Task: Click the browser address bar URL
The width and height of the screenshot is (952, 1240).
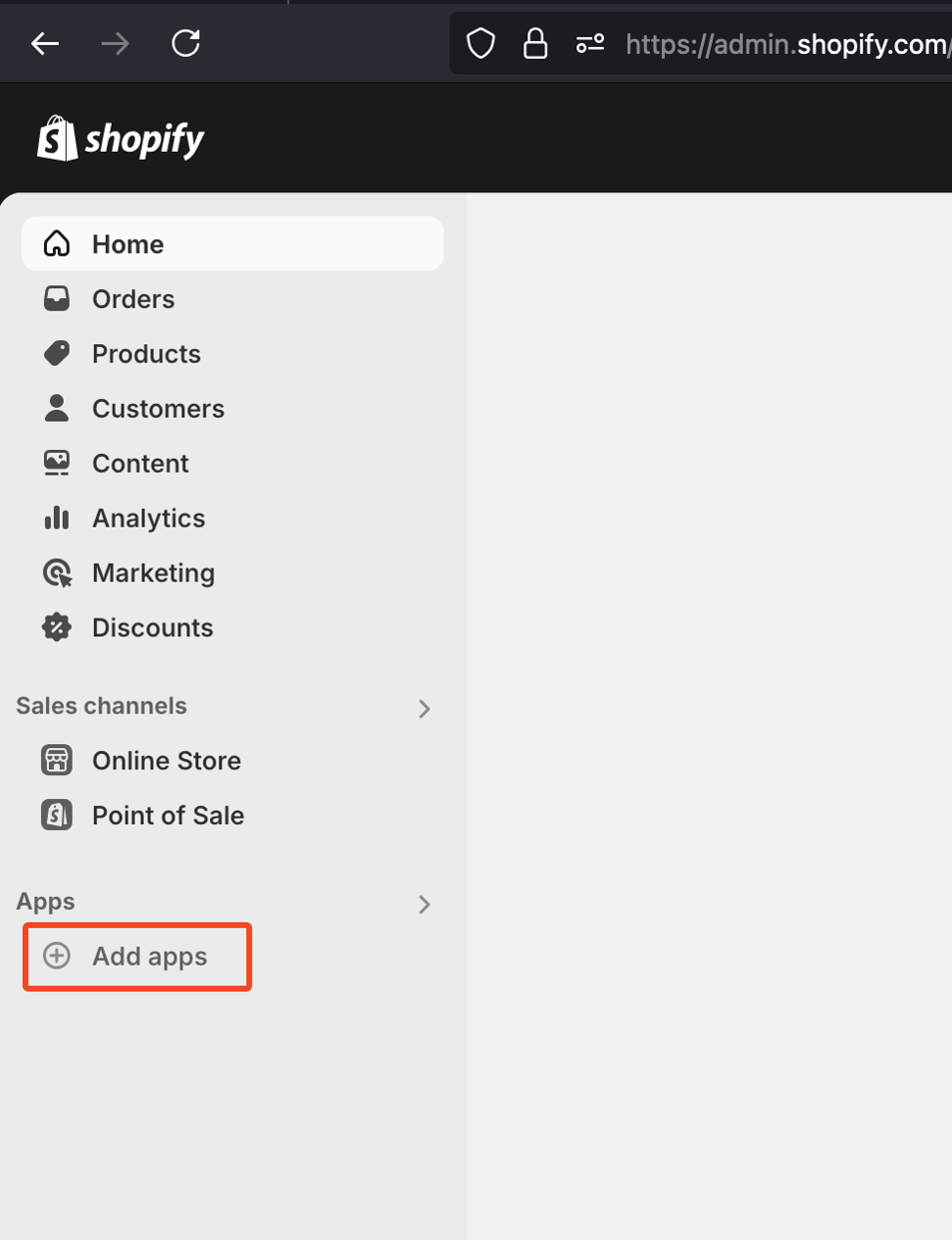Action: pyautogui.click(x=784, y=43)
